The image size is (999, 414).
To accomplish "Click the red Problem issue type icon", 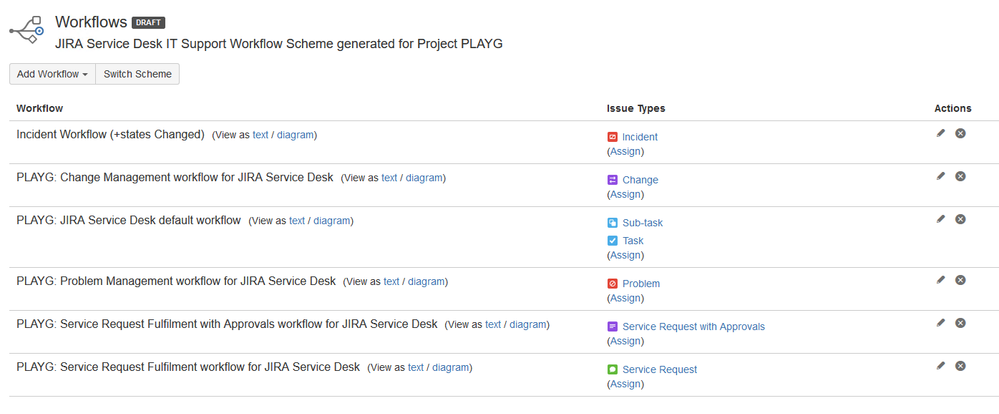I will [612, 283].
